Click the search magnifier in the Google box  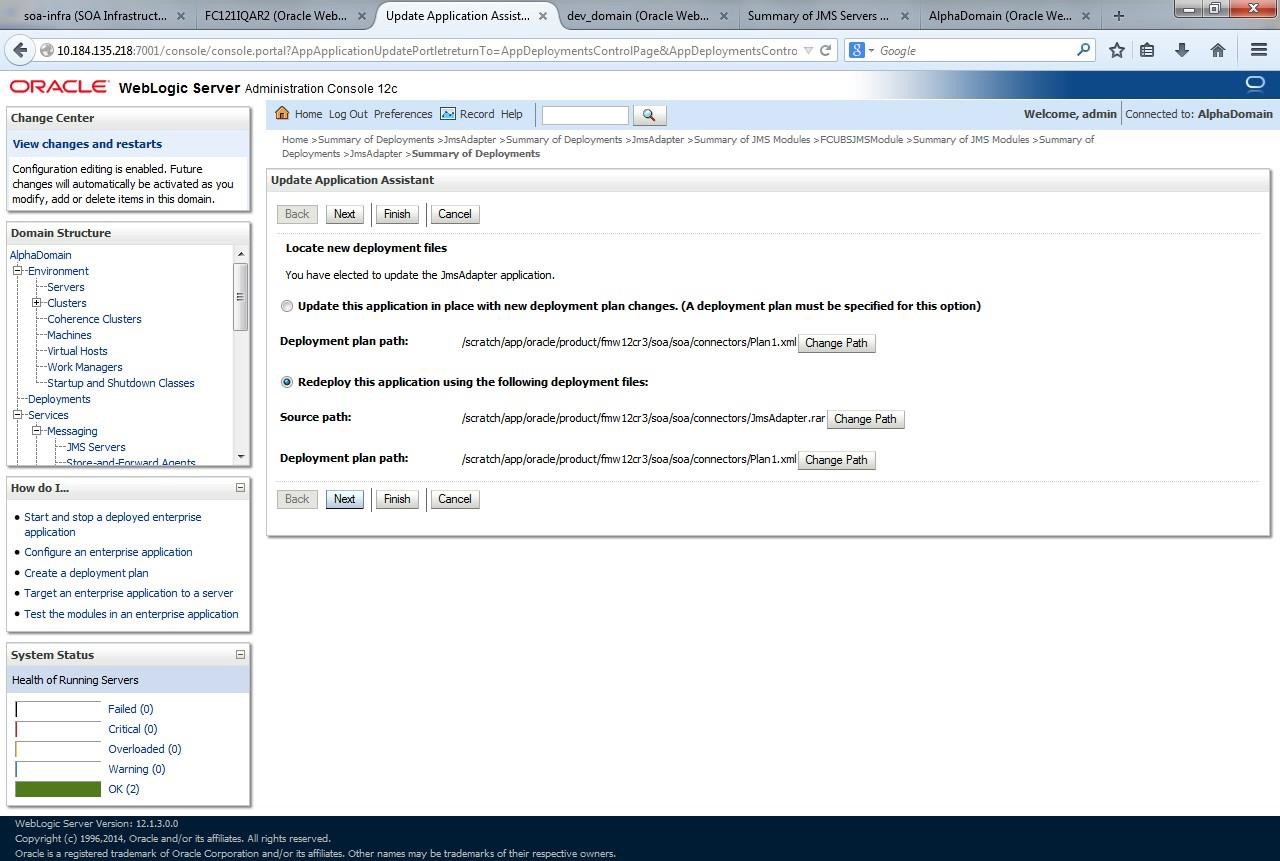1084,50
